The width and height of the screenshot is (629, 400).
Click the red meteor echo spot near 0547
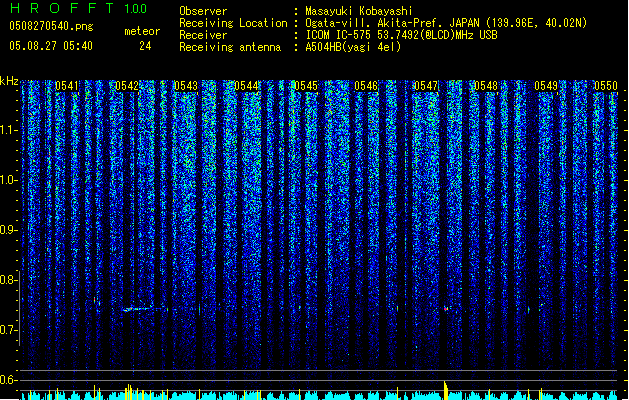tap(446, 309)
